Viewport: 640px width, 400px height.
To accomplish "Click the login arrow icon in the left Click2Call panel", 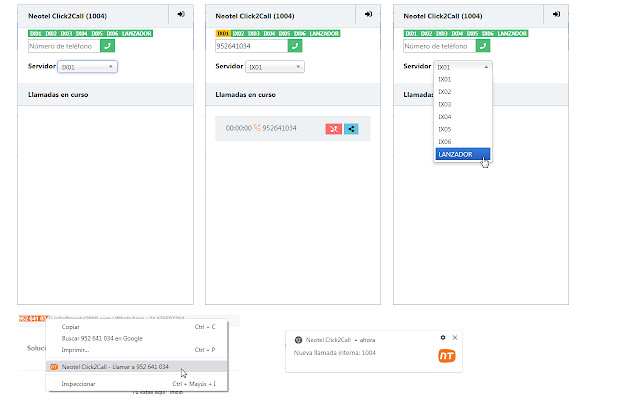I will click(181, 14).
